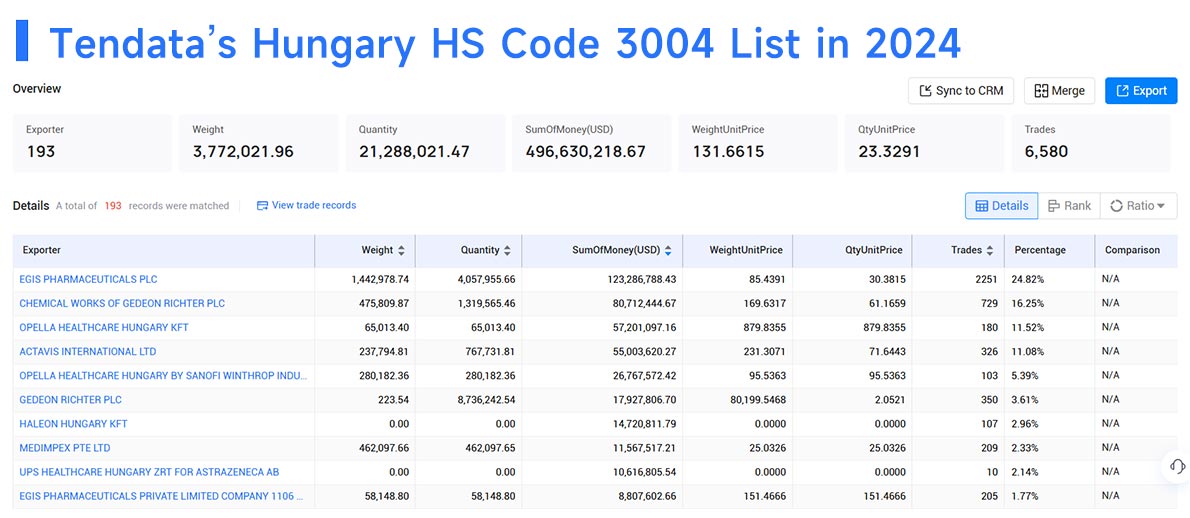
Task: Open UPS HEALTHCARE HUNGARY ZRT FOR ASTRAZENECA AB
Action: coord(150,472)
